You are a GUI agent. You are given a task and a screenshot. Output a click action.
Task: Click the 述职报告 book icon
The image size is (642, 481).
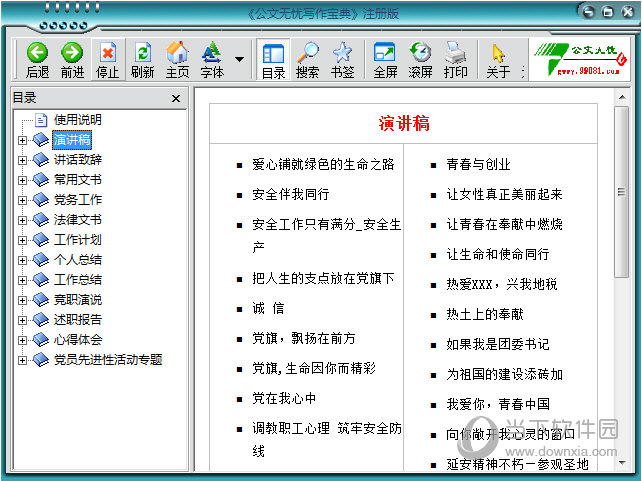pyautogui.click(x=41, y=320)
